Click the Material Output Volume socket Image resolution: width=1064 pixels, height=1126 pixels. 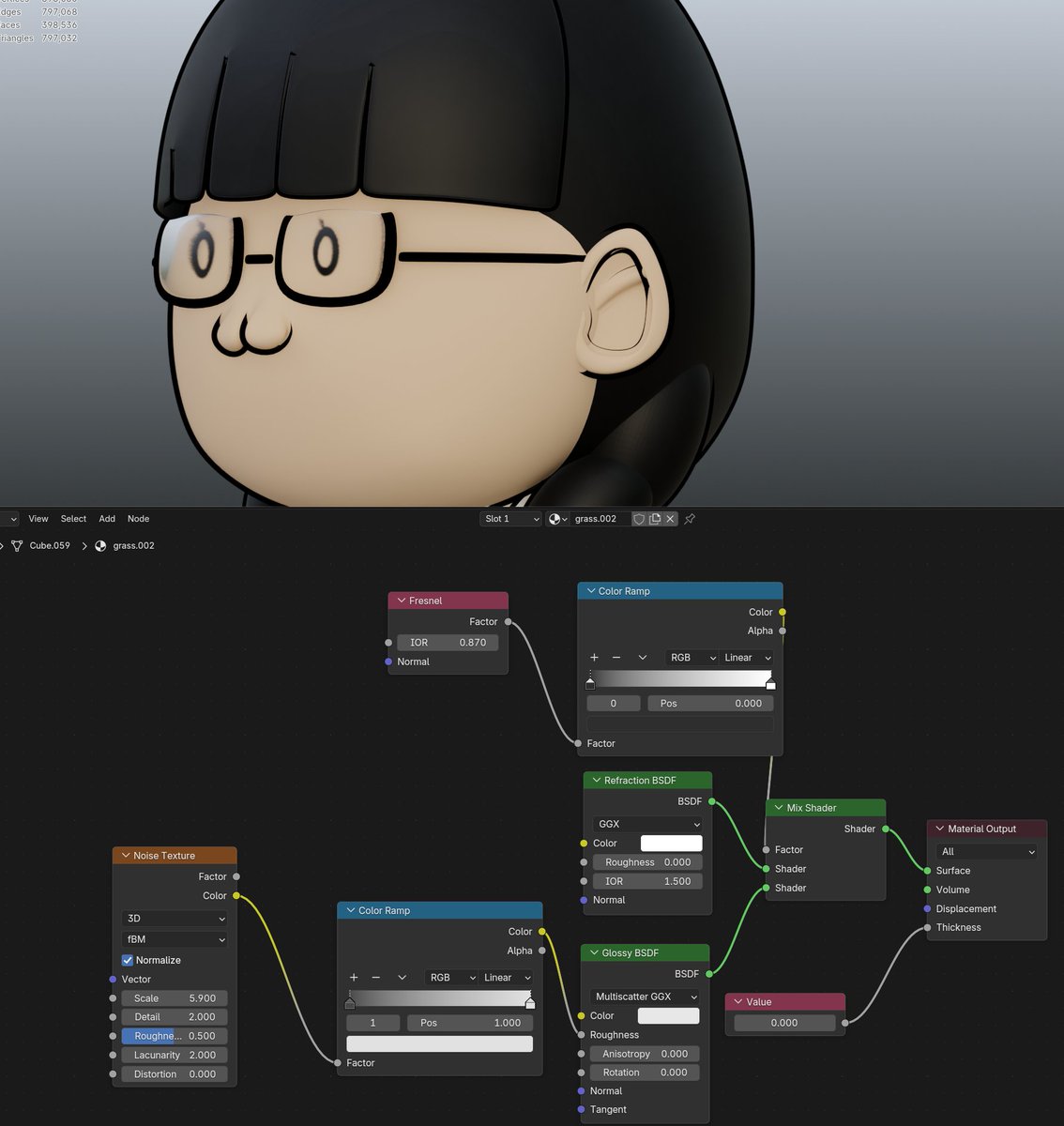point(928,890)
